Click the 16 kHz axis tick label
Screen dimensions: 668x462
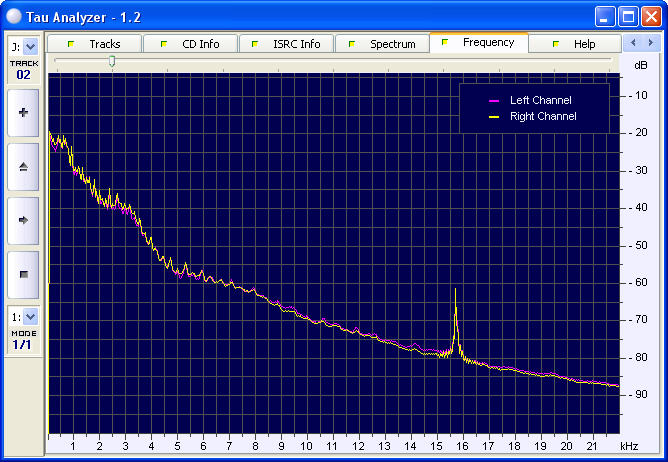coord(462,446)
